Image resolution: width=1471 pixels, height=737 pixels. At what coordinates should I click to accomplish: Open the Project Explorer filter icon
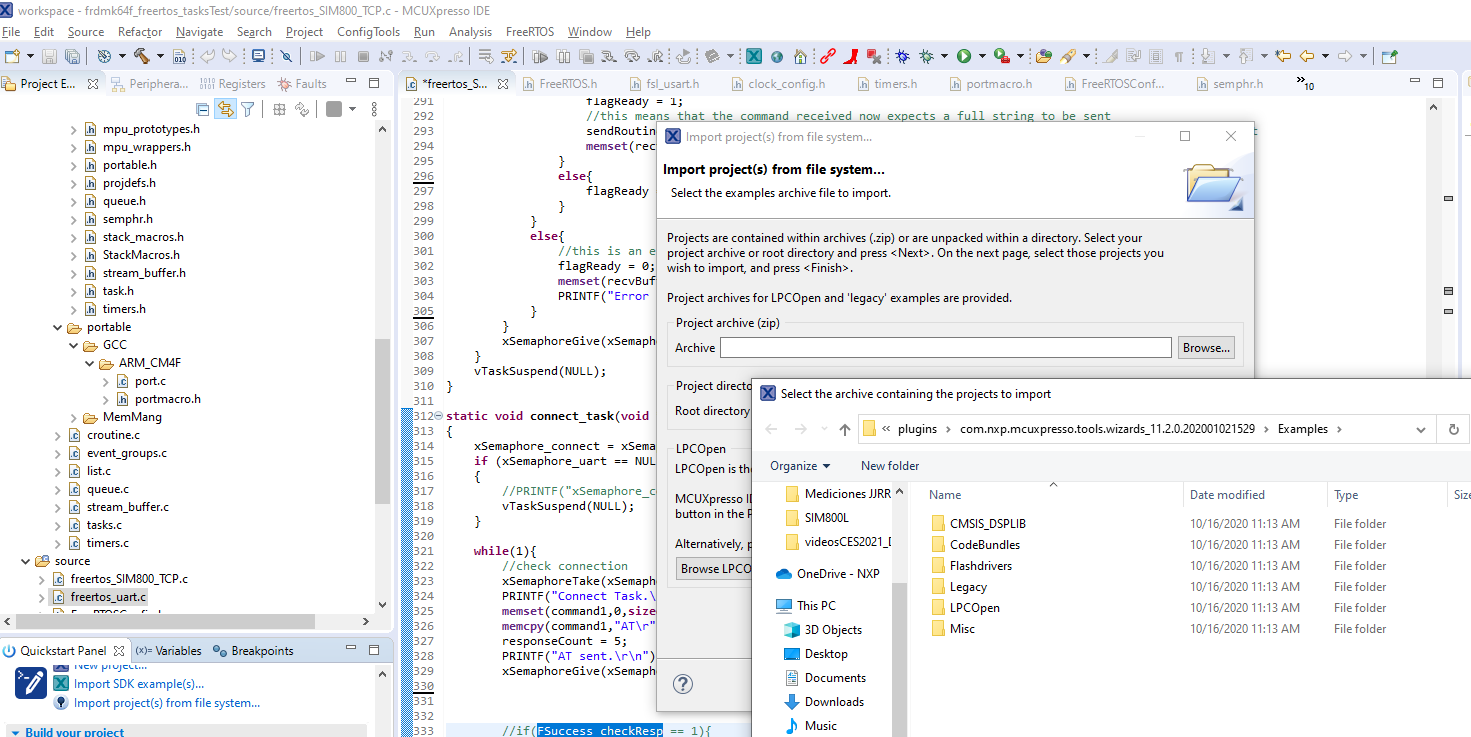(x=247, y=108)
